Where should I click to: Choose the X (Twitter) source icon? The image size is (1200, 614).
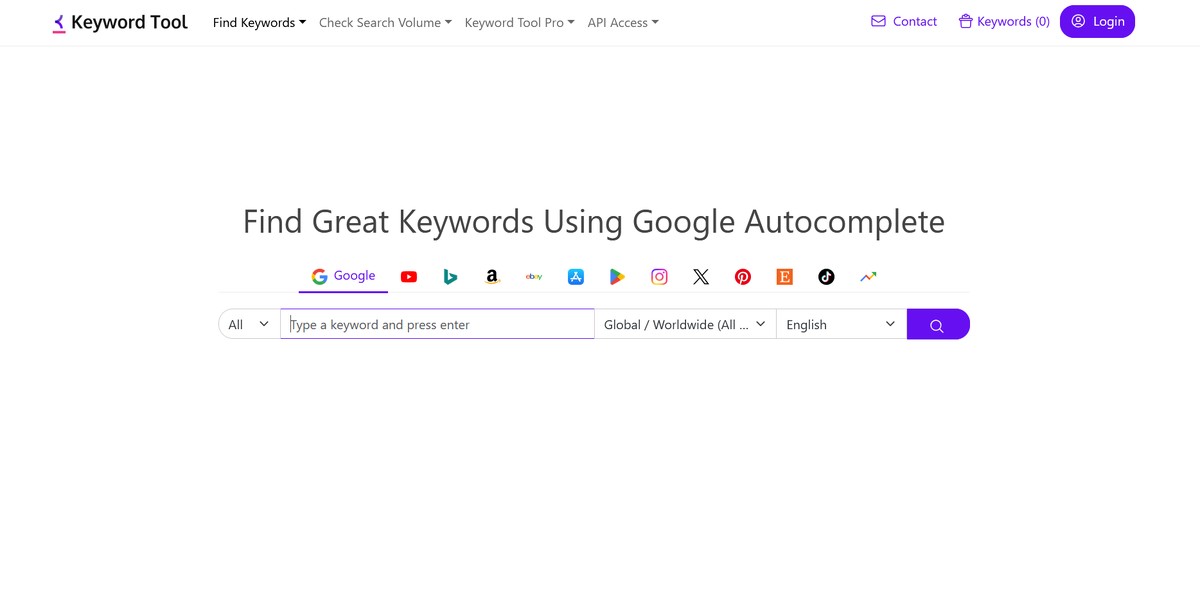(x=701, y=277)
